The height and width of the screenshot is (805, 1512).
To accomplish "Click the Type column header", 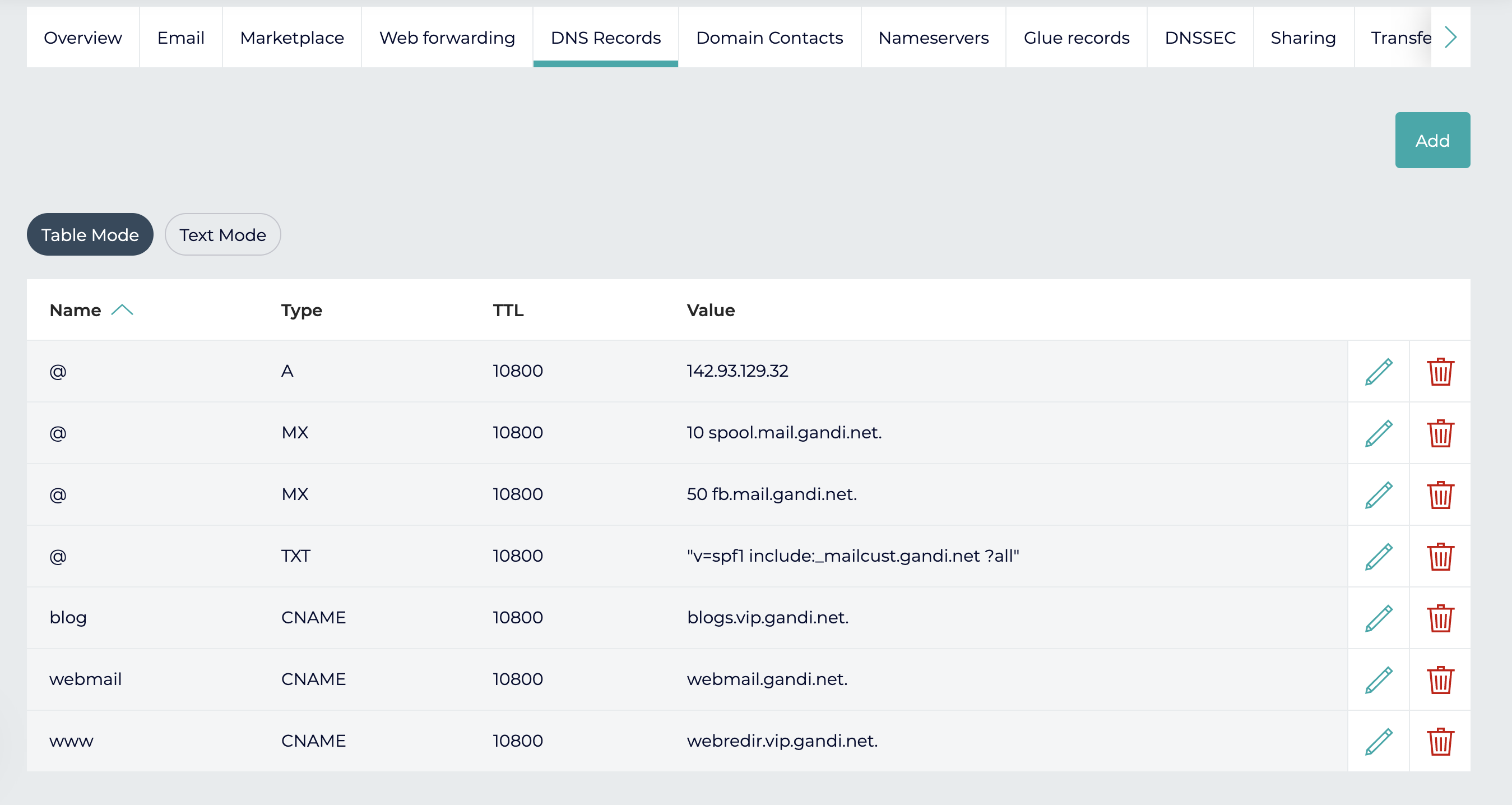I will 302,310.
